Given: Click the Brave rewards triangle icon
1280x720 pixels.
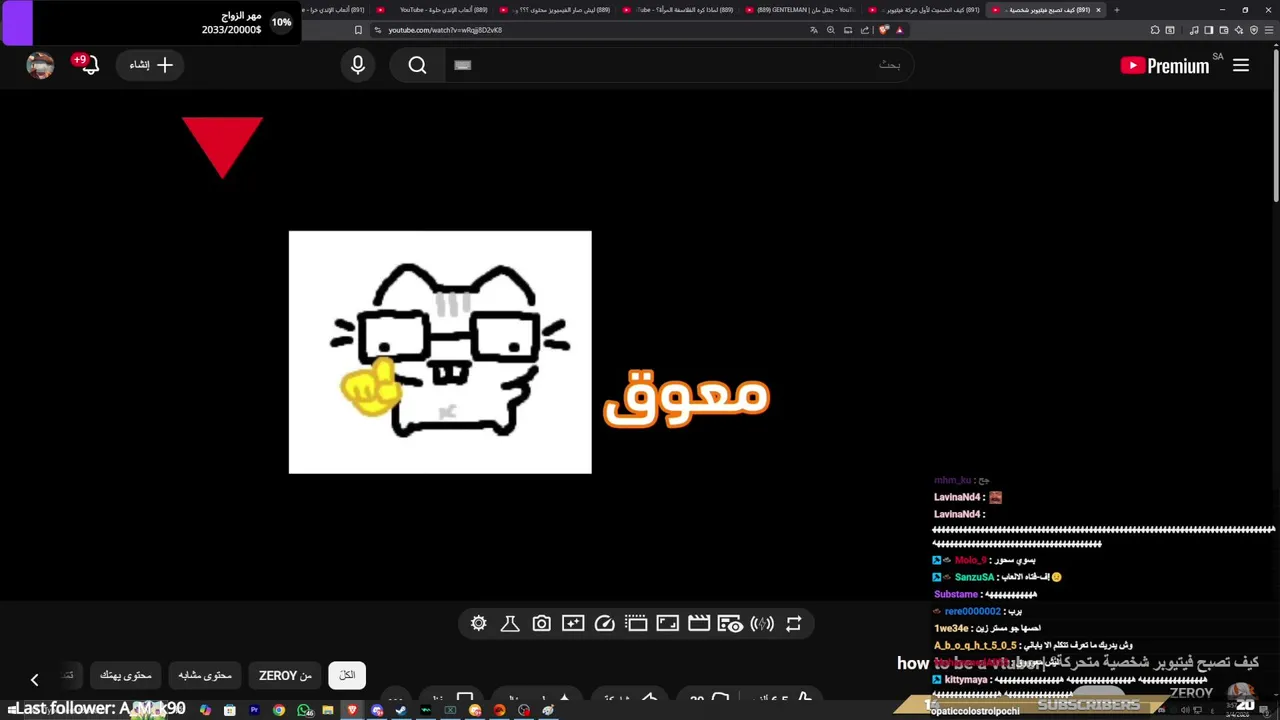Looking at the screenshot, I should 899,30.
